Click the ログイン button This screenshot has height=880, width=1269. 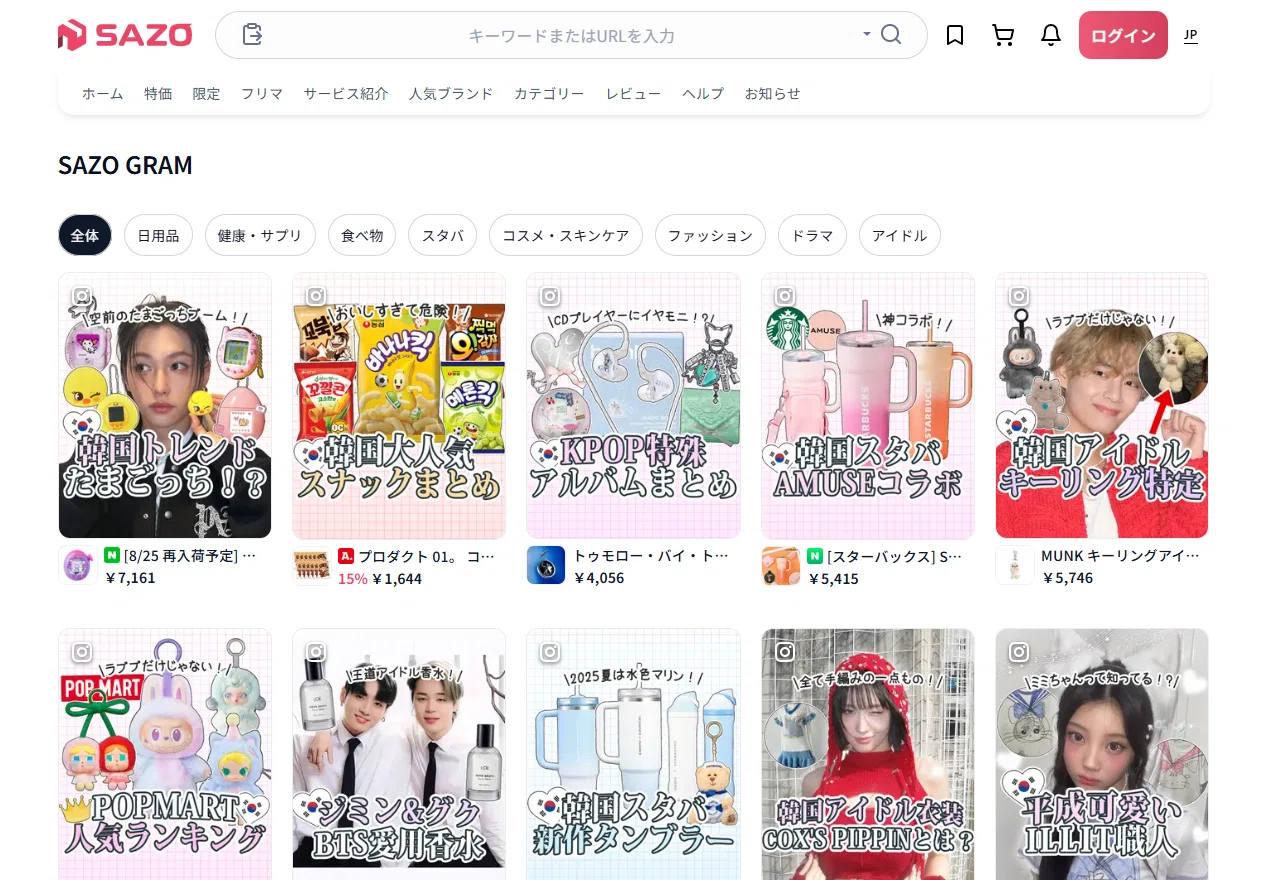tap(1123, 35)
